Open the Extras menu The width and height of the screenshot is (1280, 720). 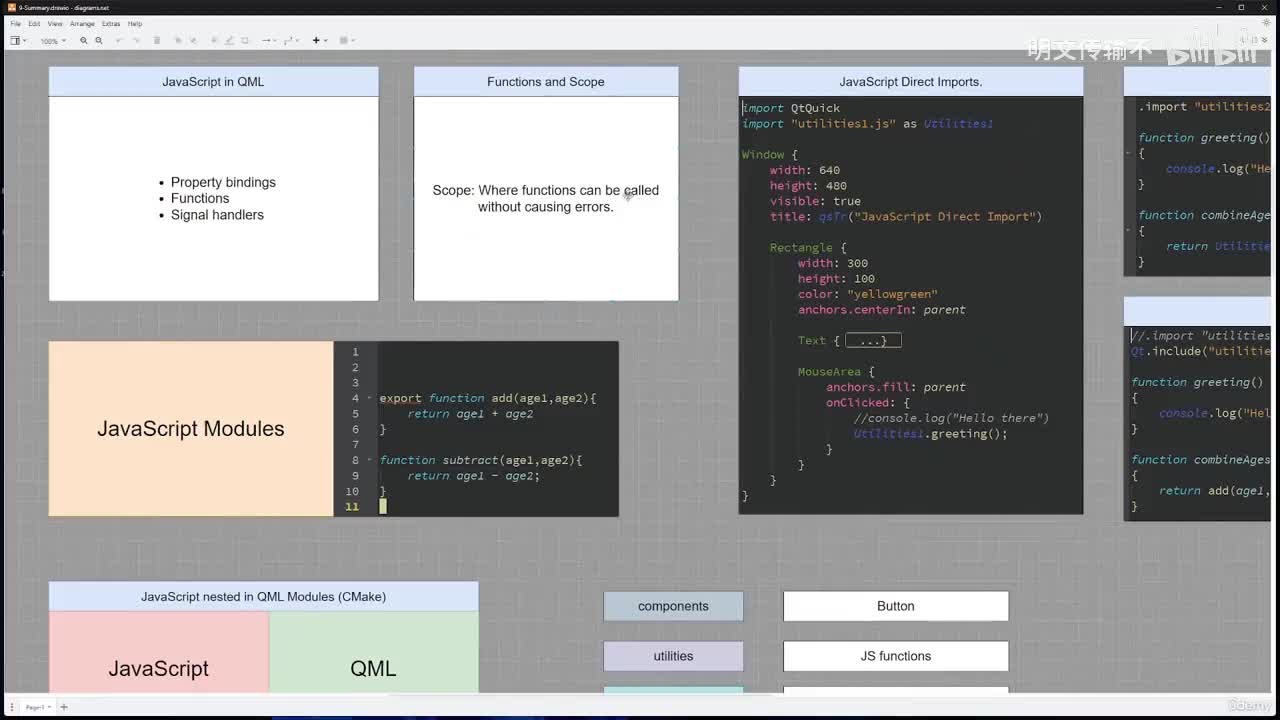pyautogui.click(x=110, y=23)
